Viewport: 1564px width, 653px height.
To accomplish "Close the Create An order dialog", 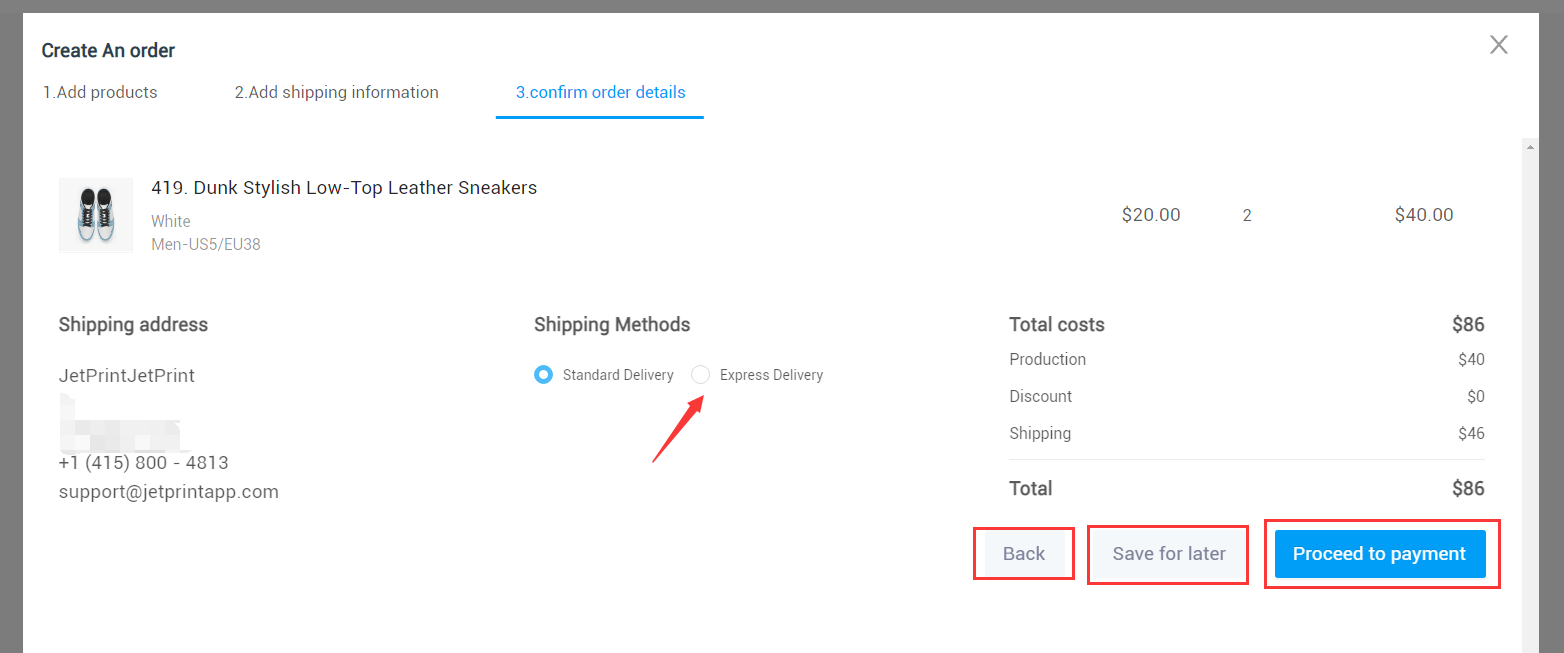I will click(x=1498, y=45).
